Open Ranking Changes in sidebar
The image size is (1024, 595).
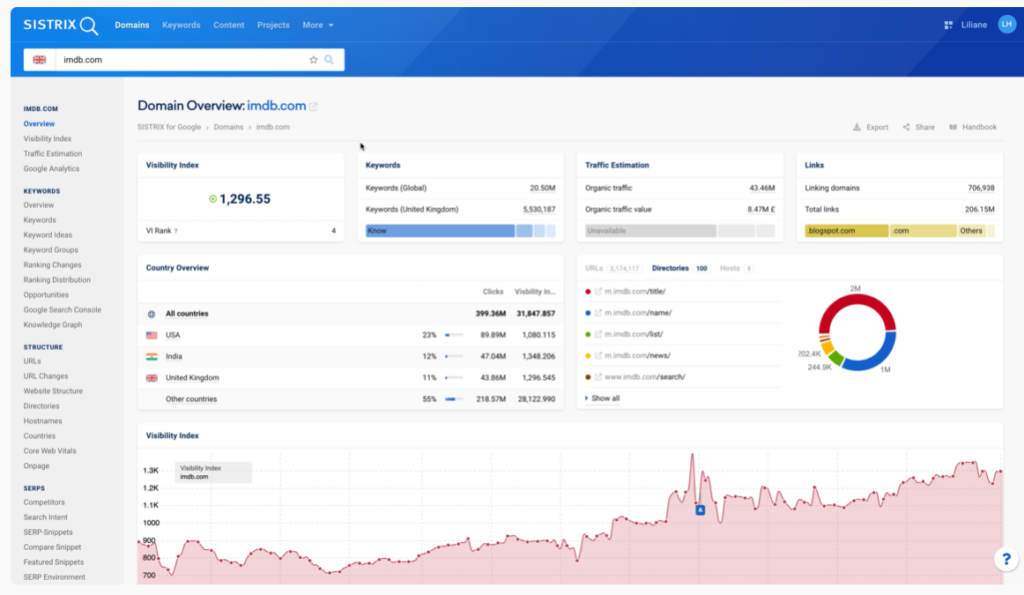pos(52,265)
